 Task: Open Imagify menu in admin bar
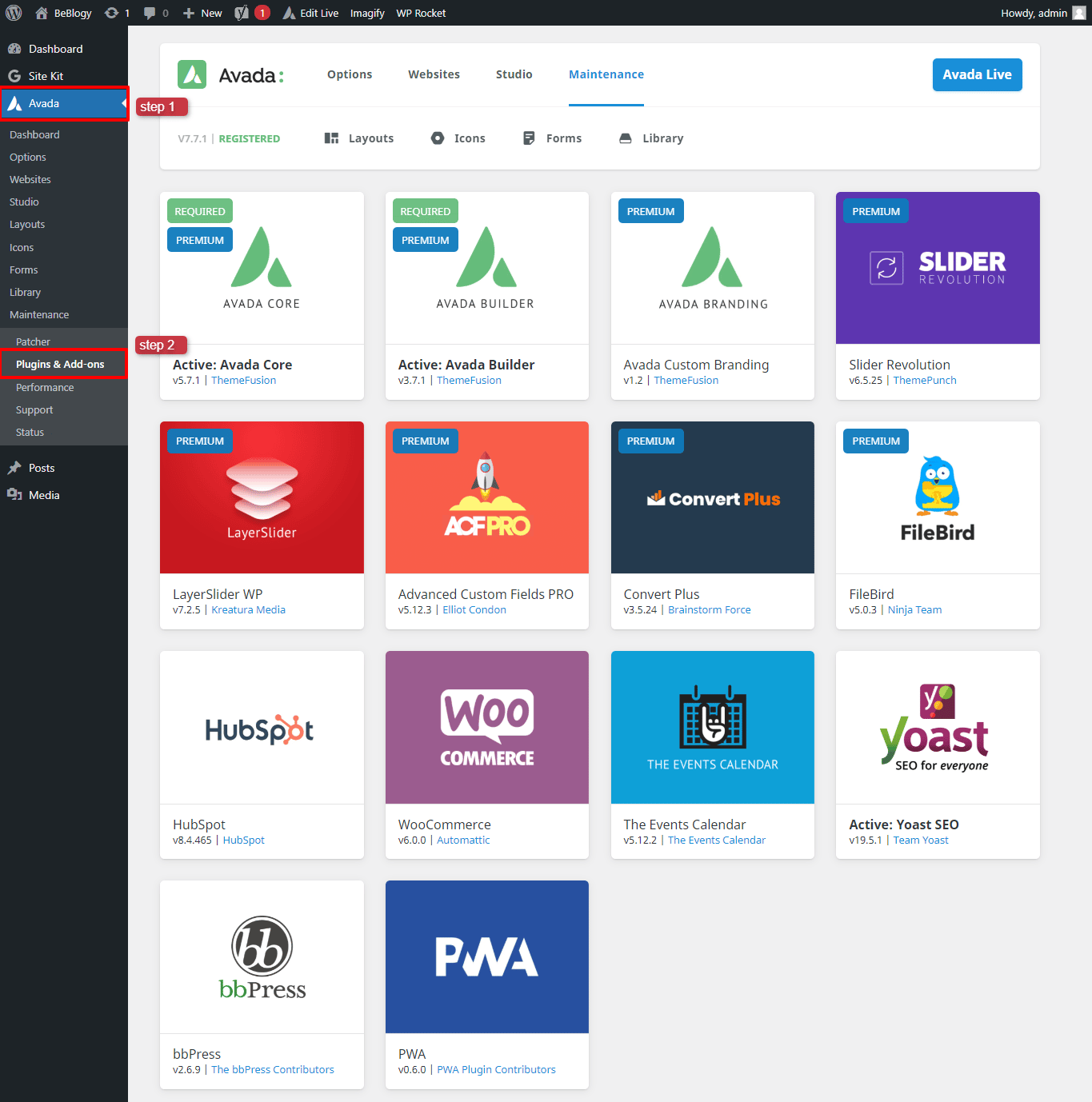[x=367, y=13]
